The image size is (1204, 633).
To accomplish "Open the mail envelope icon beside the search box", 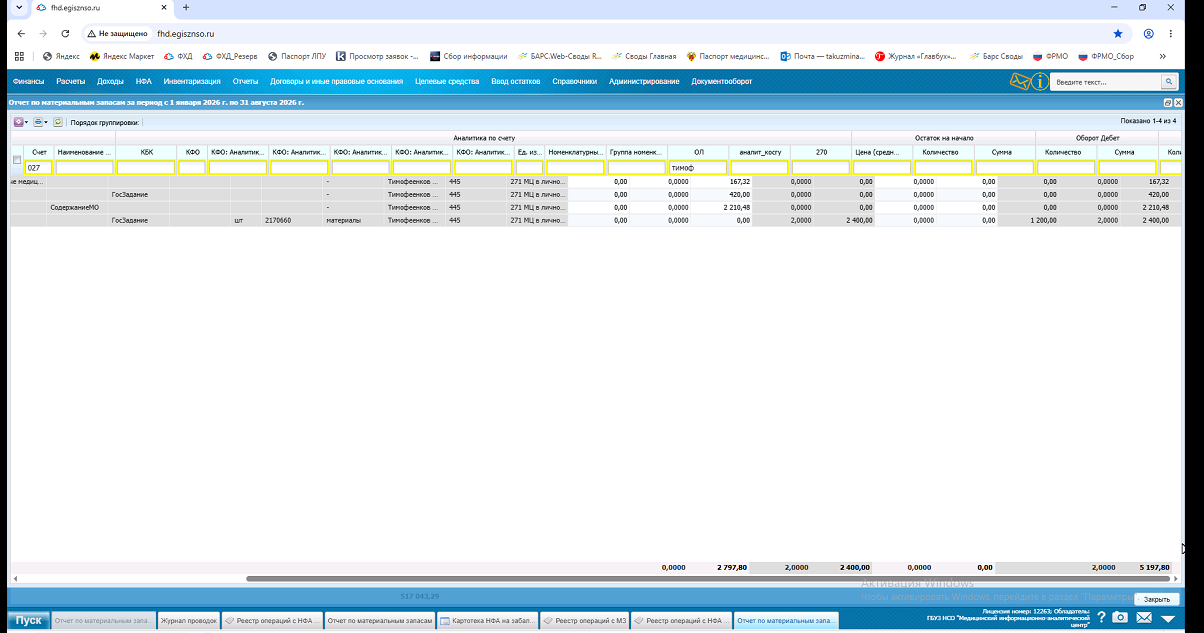I will pos(1020,81).
